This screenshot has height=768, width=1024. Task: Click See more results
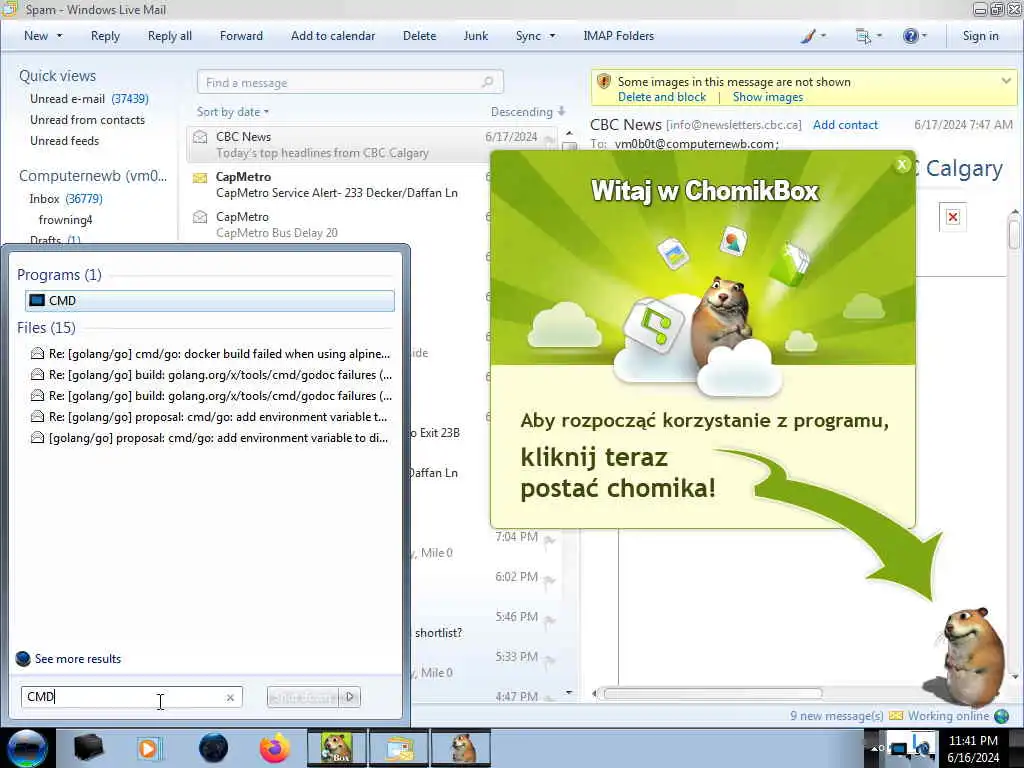pos(78,659)
